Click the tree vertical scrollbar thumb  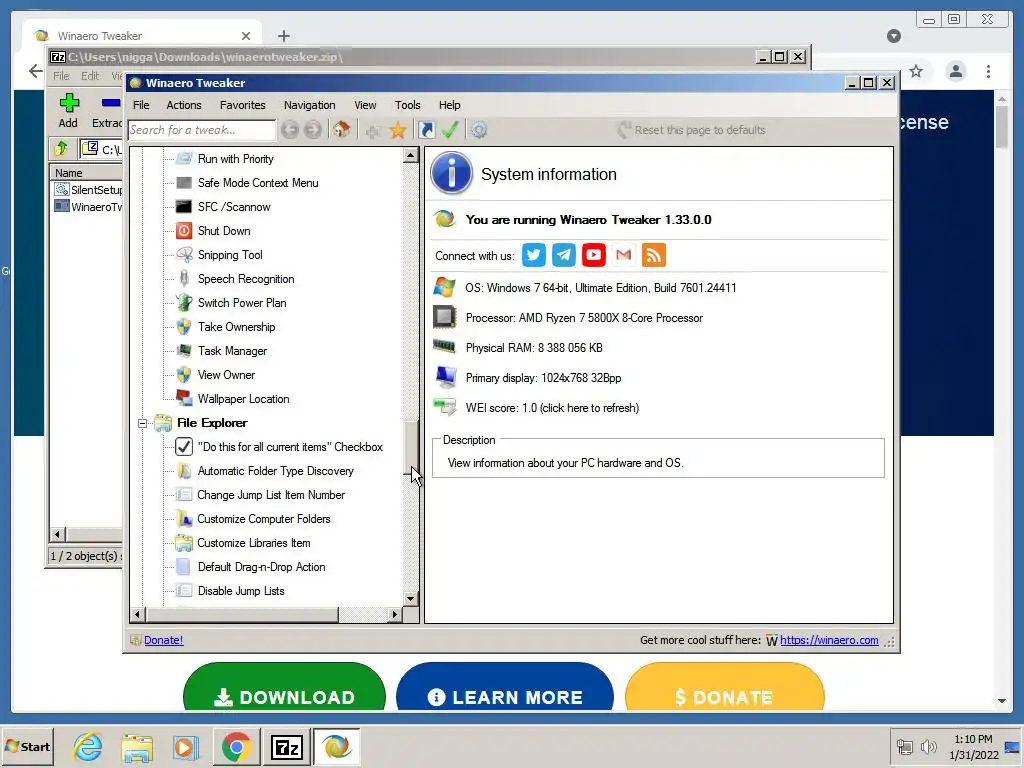411,447
